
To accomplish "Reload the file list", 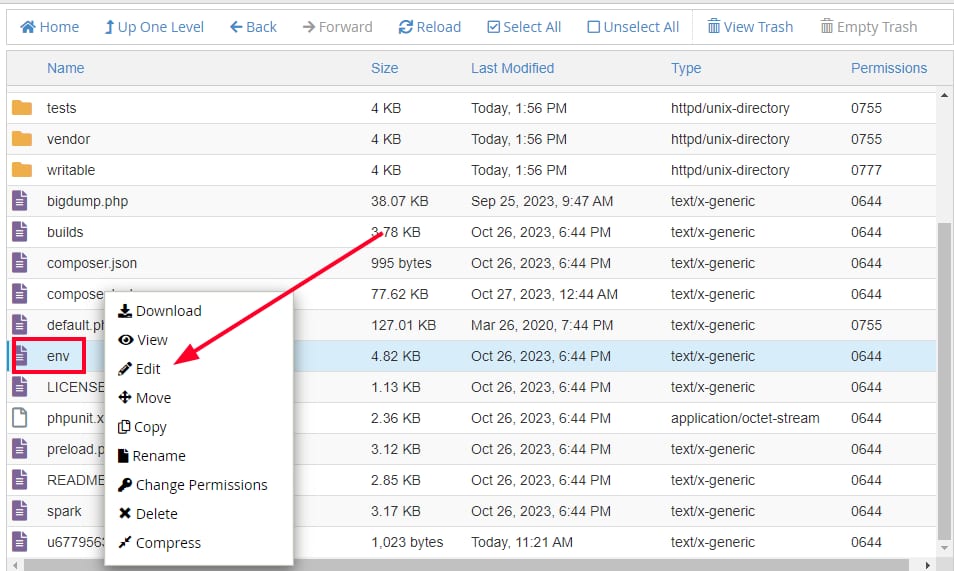I will (429, 27).
